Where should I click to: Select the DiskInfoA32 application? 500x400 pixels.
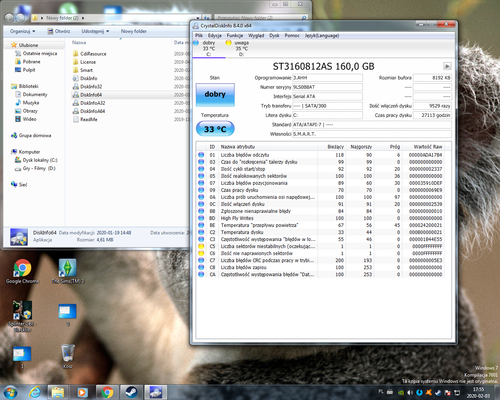click(89, 103)
